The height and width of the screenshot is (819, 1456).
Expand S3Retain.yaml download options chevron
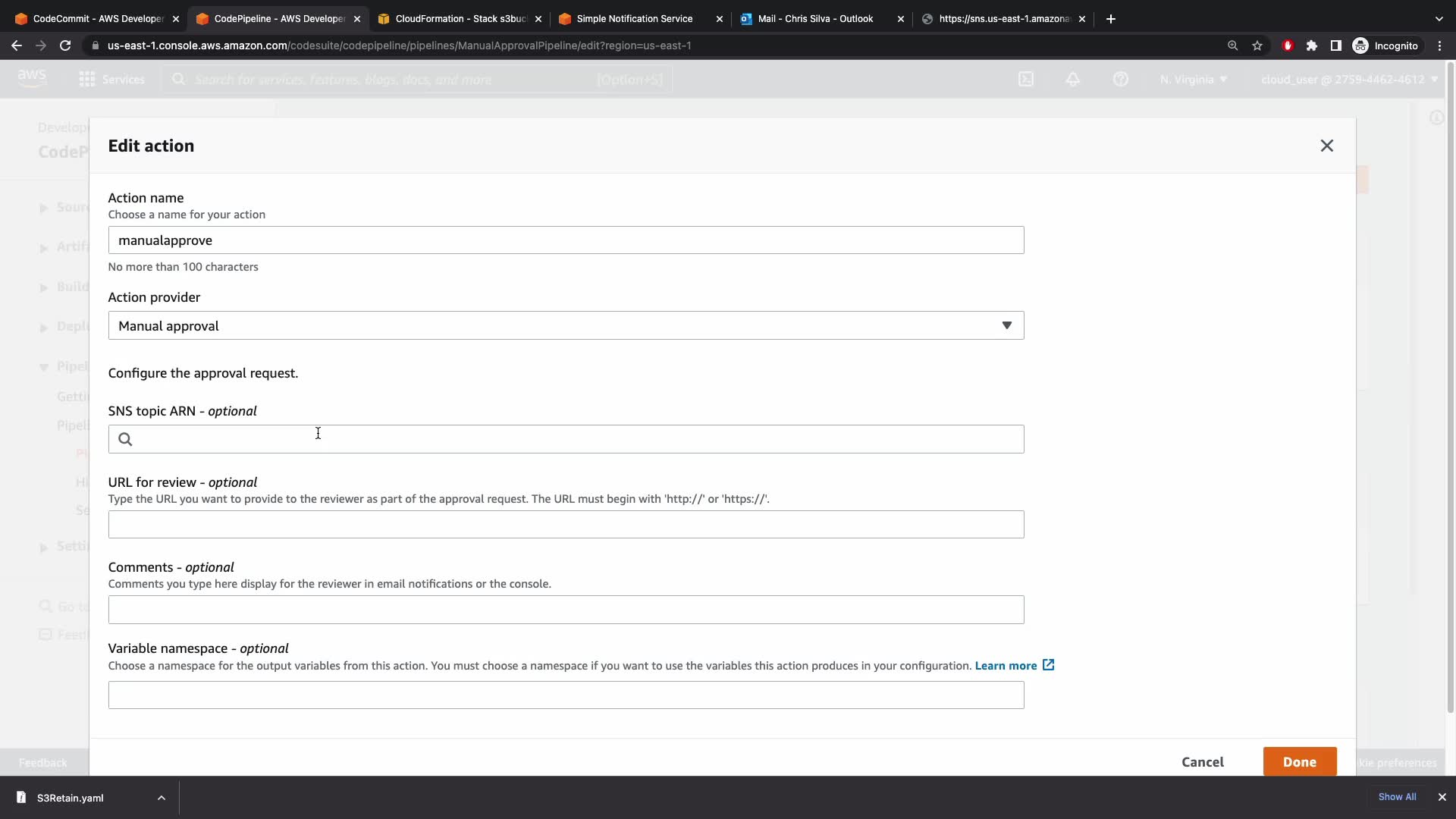(161, 798)
